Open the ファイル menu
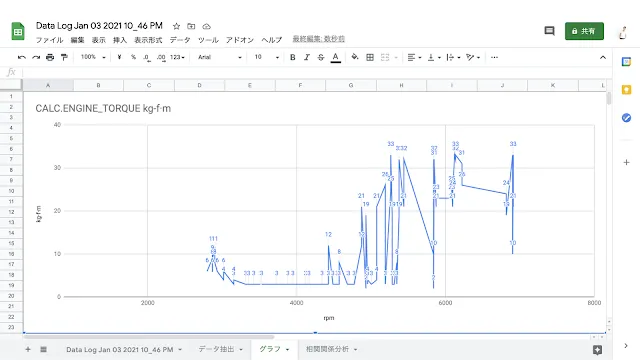Viewport: 640px width, 360px height. click(x=49, y=40)
